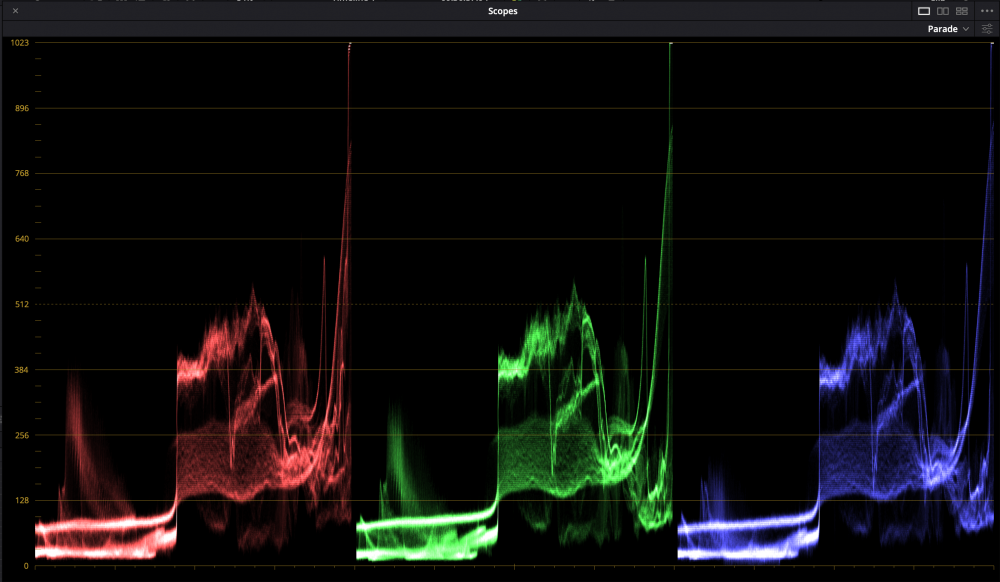1000x582 pixels.
Task: Click the 896 graticule label
Action: click(20, 108)
